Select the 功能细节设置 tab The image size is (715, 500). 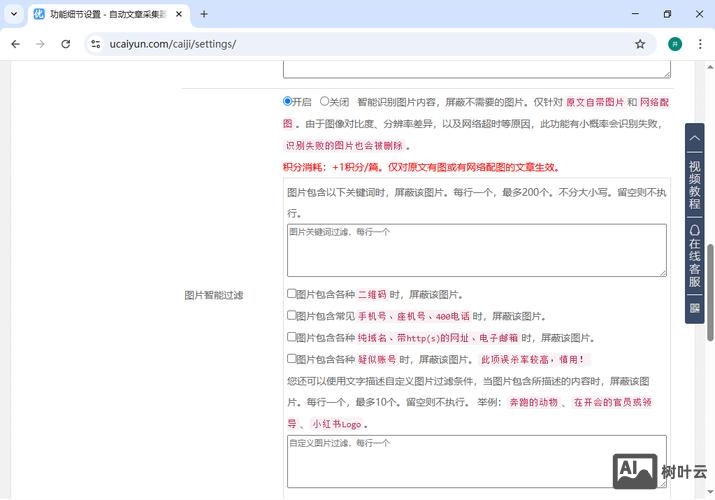108,14
